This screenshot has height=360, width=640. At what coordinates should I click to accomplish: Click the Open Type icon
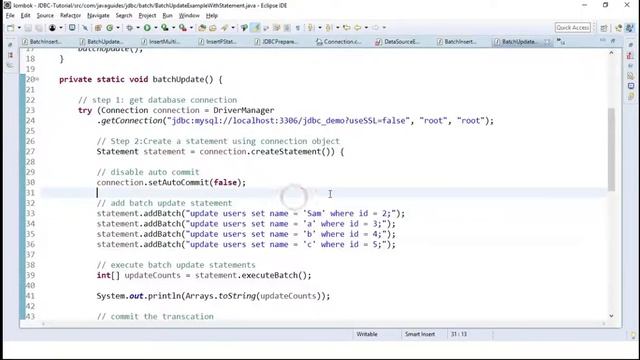point(202,28)
